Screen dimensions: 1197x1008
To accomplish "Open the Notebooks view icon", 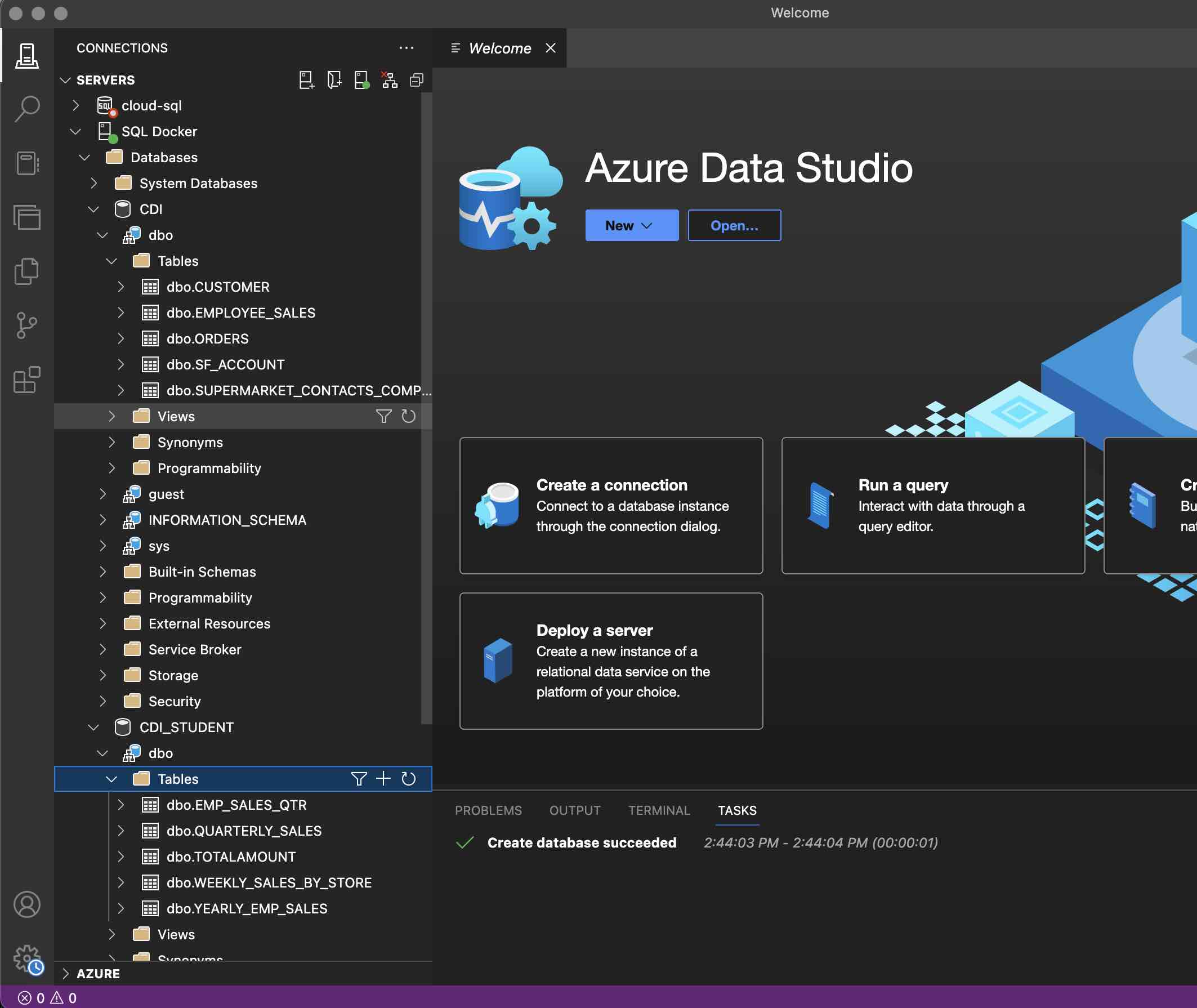I will coord(27,163).
